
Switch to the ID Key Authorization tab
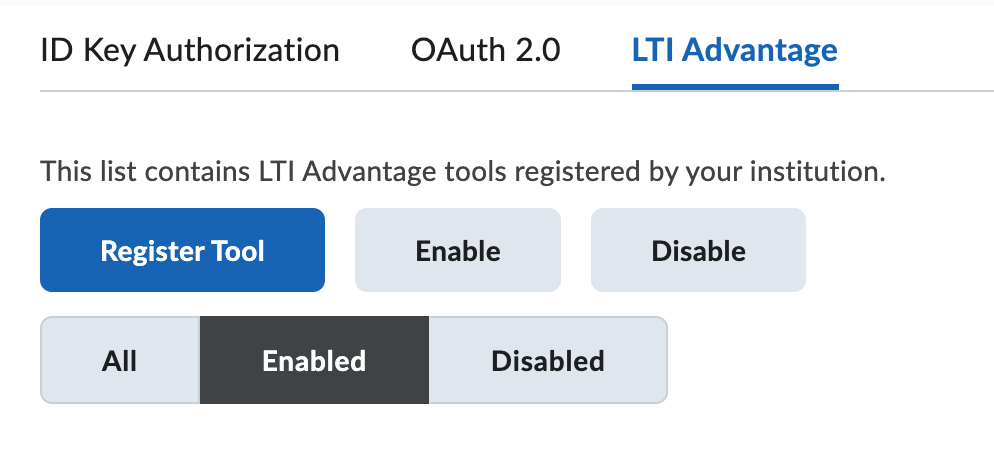[190, 50]
